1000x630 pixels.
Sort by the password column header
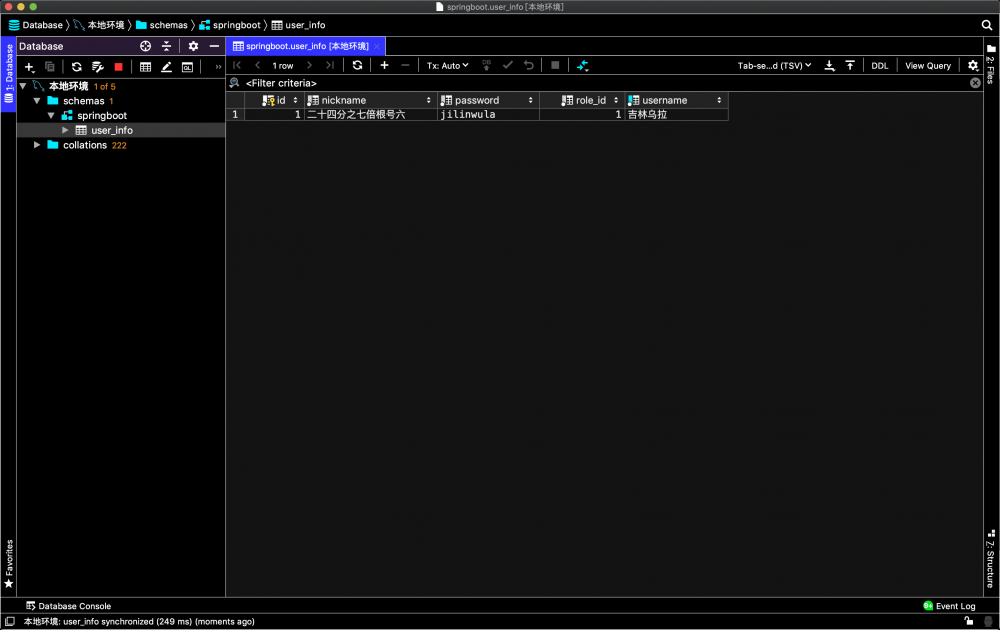(x=489, y=100)
